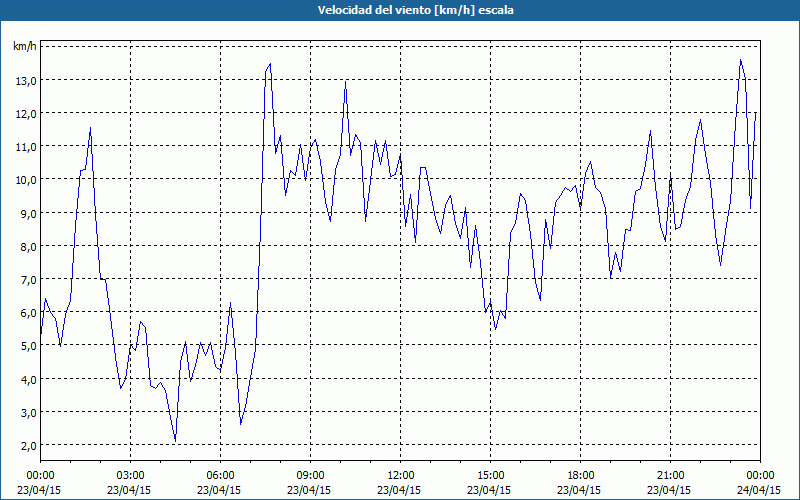800x500 pixels.
Task: Click the 18:00 time label
Action: (x=581, y=476)
